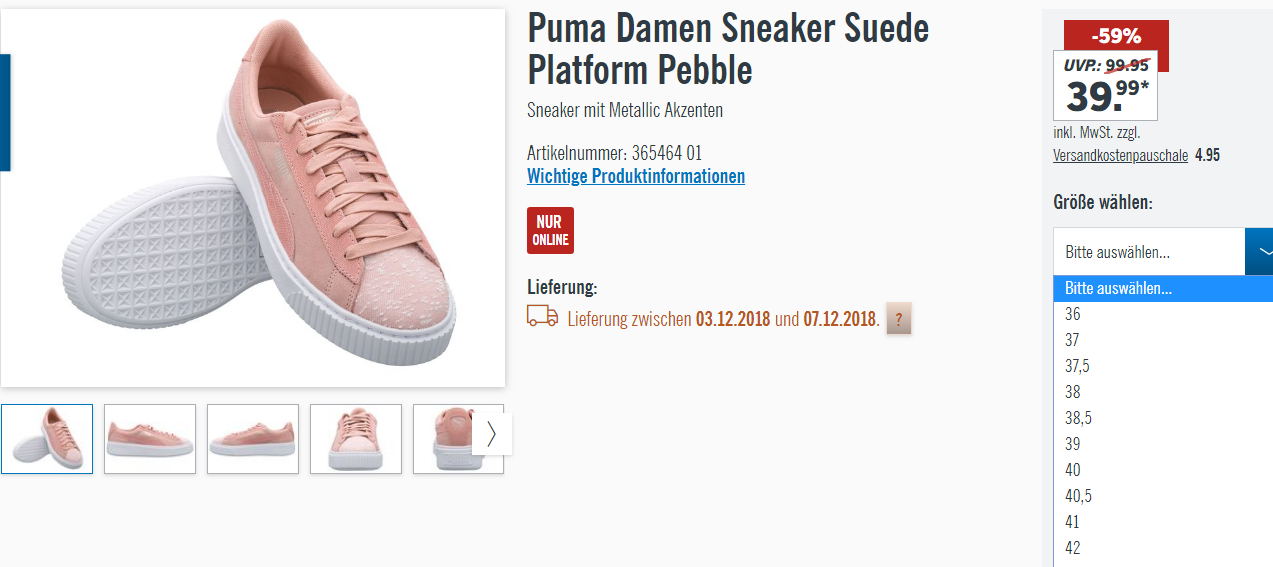The image size is (1273, 567).
Task: Click the delivery help question mark icon
Action: coord(898,319)
